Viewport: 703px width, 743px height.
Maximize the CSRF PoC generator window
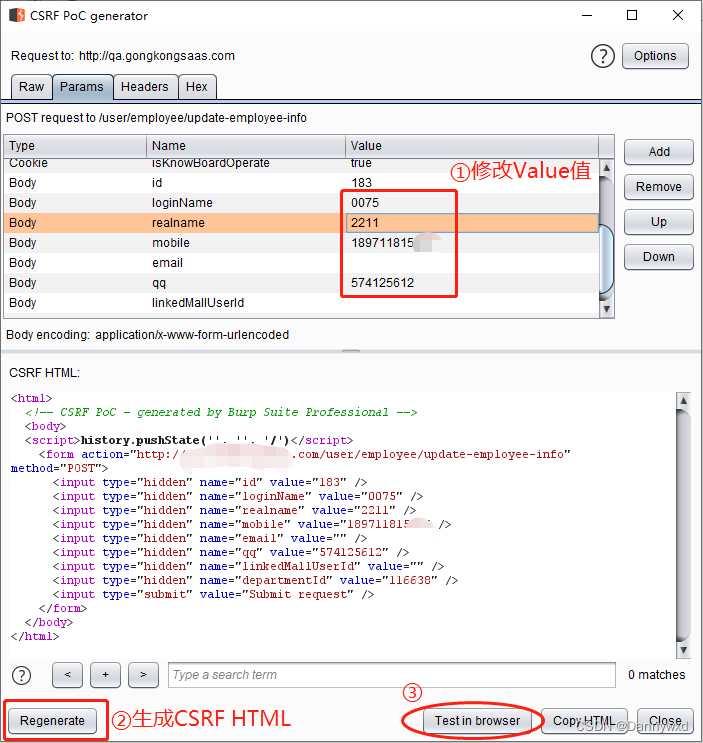point(632,15)
